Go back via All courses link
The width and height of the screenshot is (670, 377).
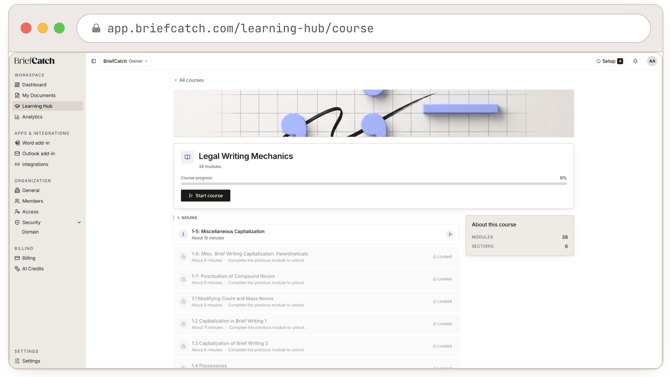click(x=189, y=80)
